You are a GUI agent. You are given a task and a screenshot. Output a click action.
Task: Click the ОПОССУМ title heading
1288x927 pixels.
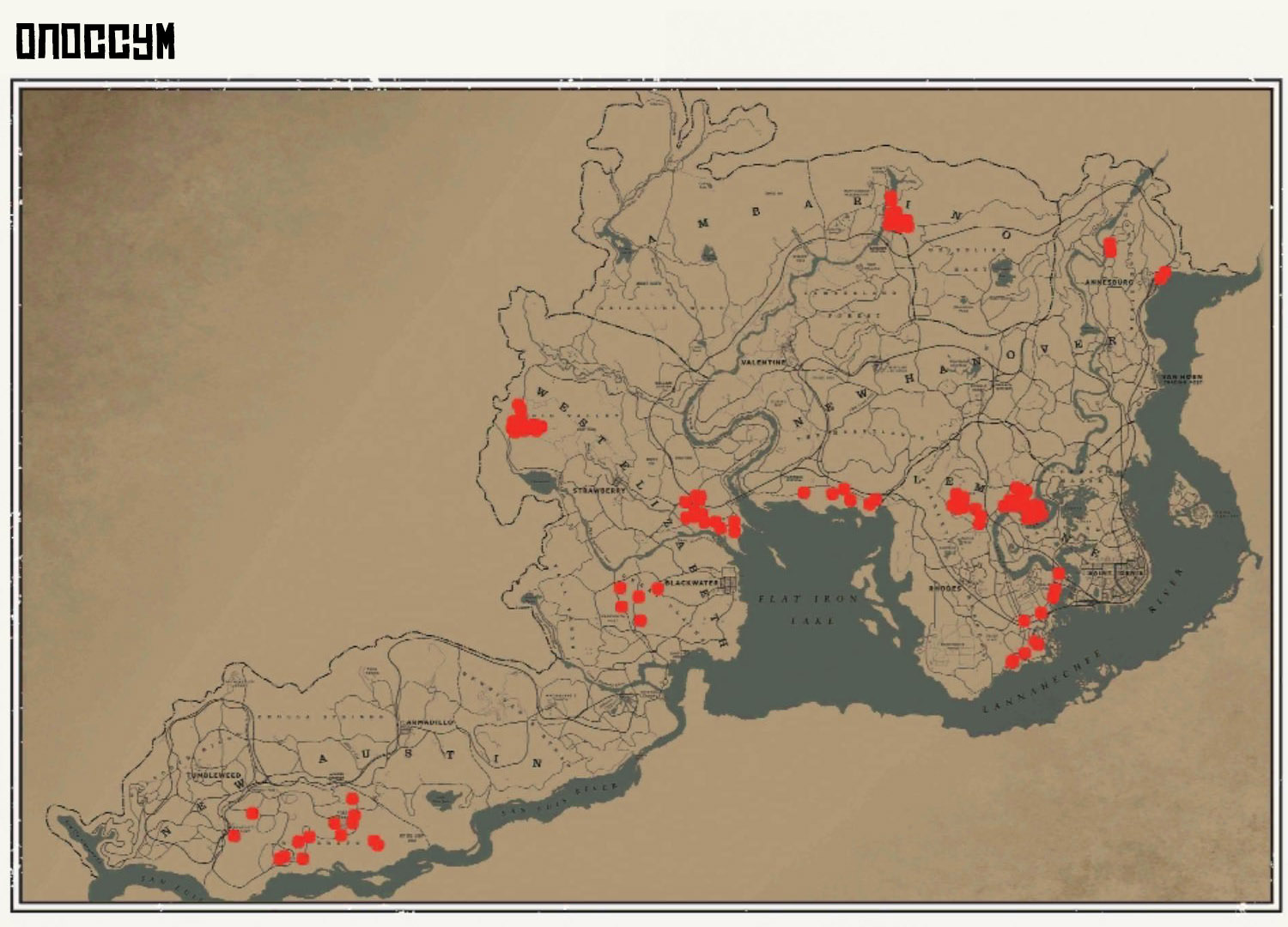pyautogui.click(x=95, y=41)
